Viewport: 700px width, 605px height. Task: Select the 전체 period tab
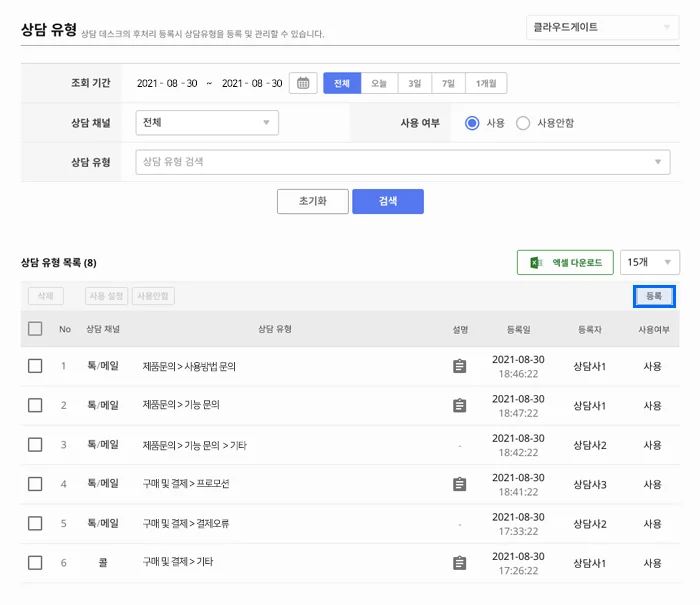[342, 83]
